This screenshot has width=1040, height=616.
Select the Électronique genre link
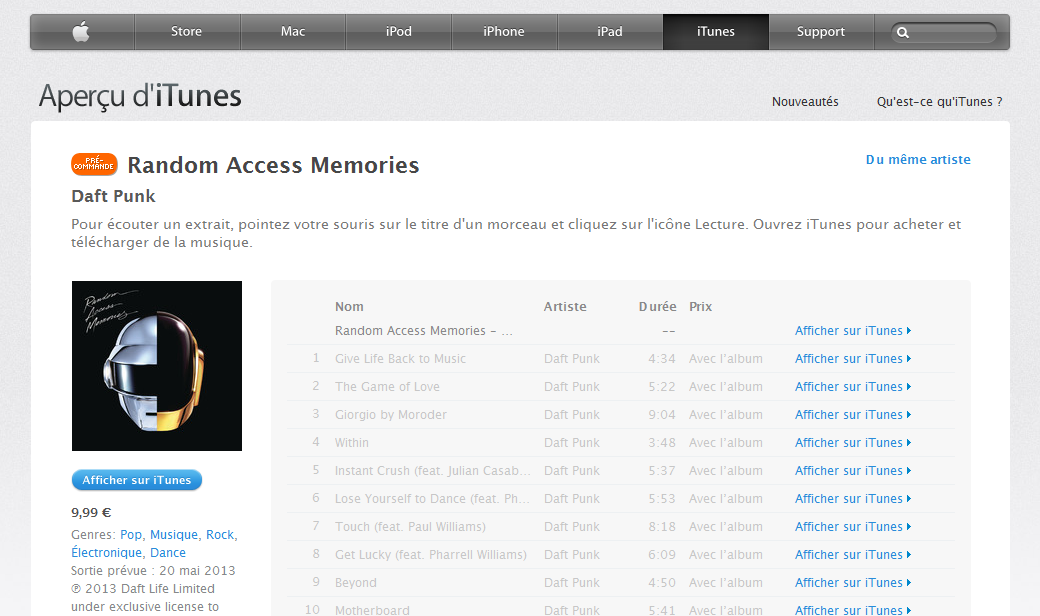(107, 552)
